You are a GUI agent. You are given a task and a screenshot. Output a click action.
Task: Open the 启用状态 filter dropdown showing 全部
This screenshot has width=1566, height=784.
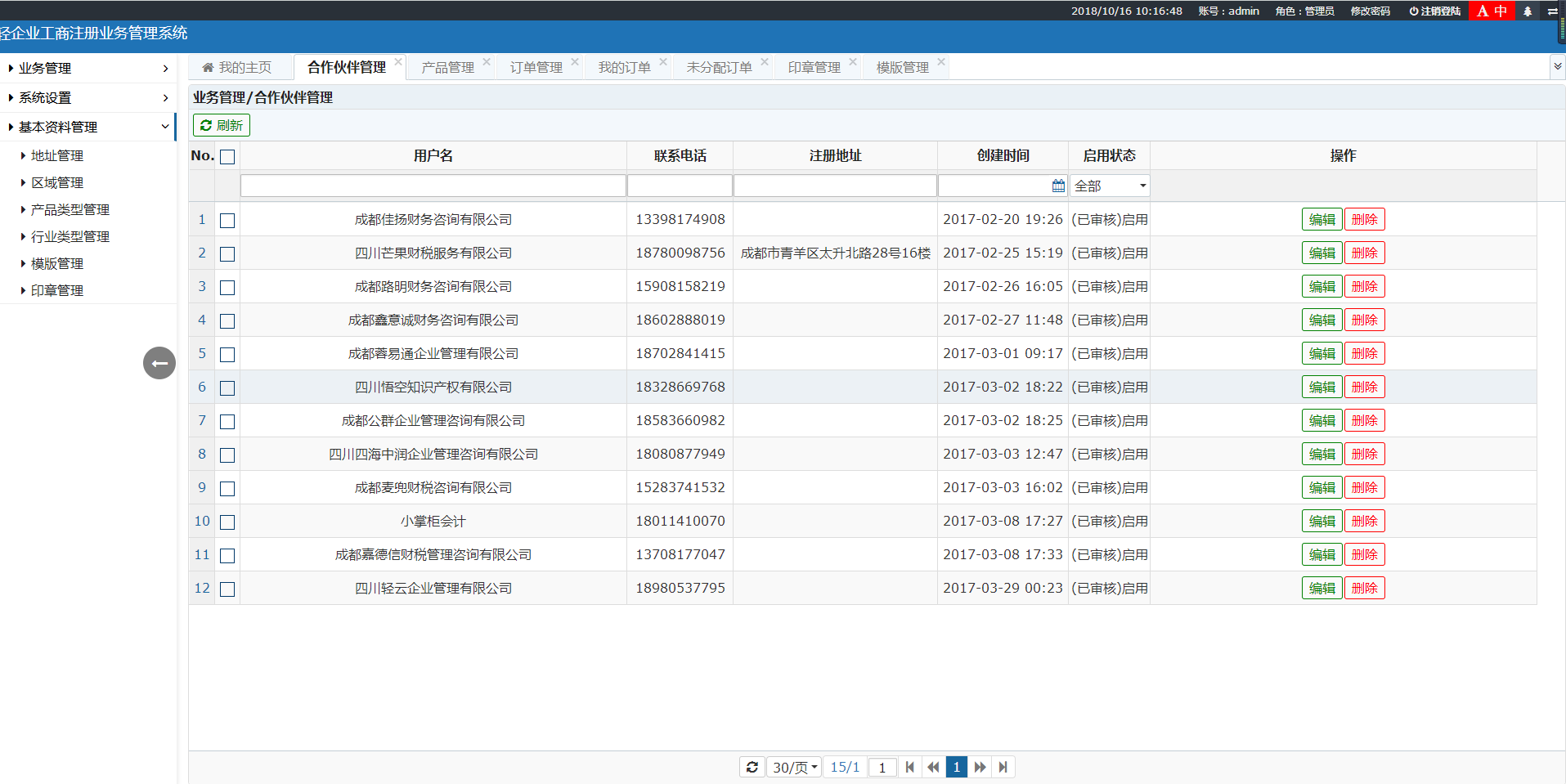1109,186
